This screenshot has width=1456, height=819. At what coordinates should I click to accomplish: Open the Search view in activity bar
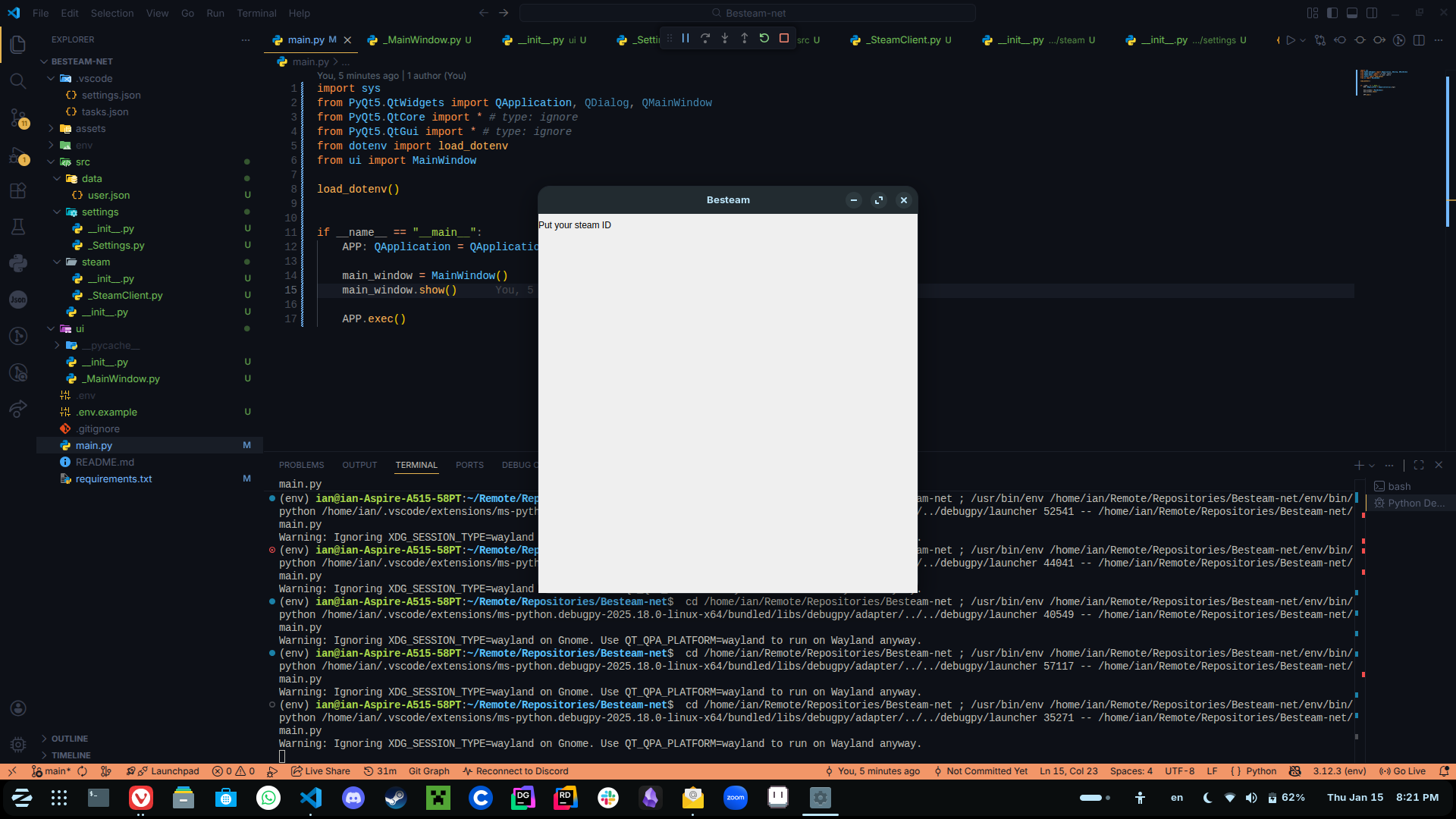pyautogui.click(x=18, y=80)
